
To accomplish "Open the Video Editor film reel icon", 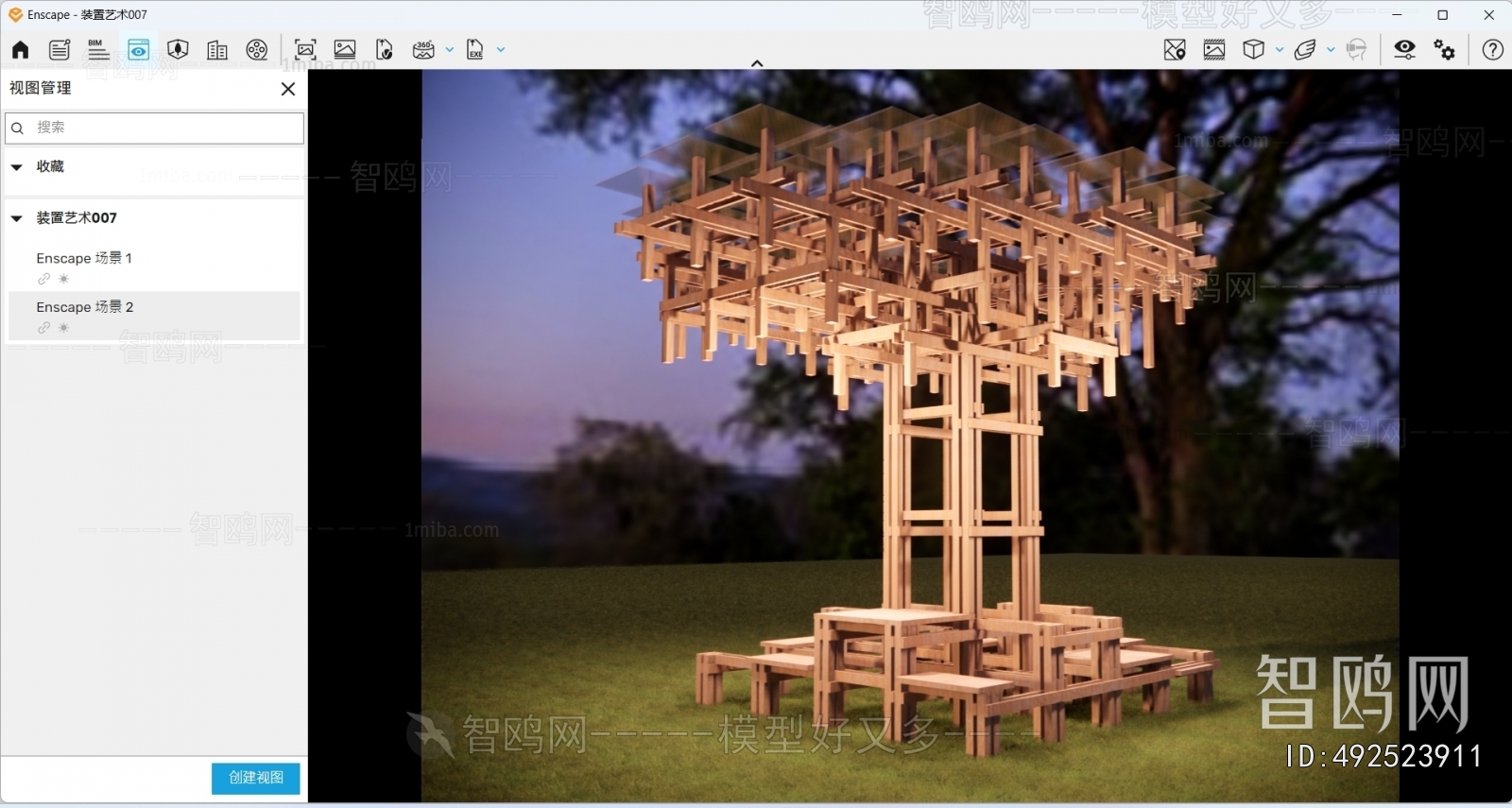I will pyautogui.click(x=257, y=50).
